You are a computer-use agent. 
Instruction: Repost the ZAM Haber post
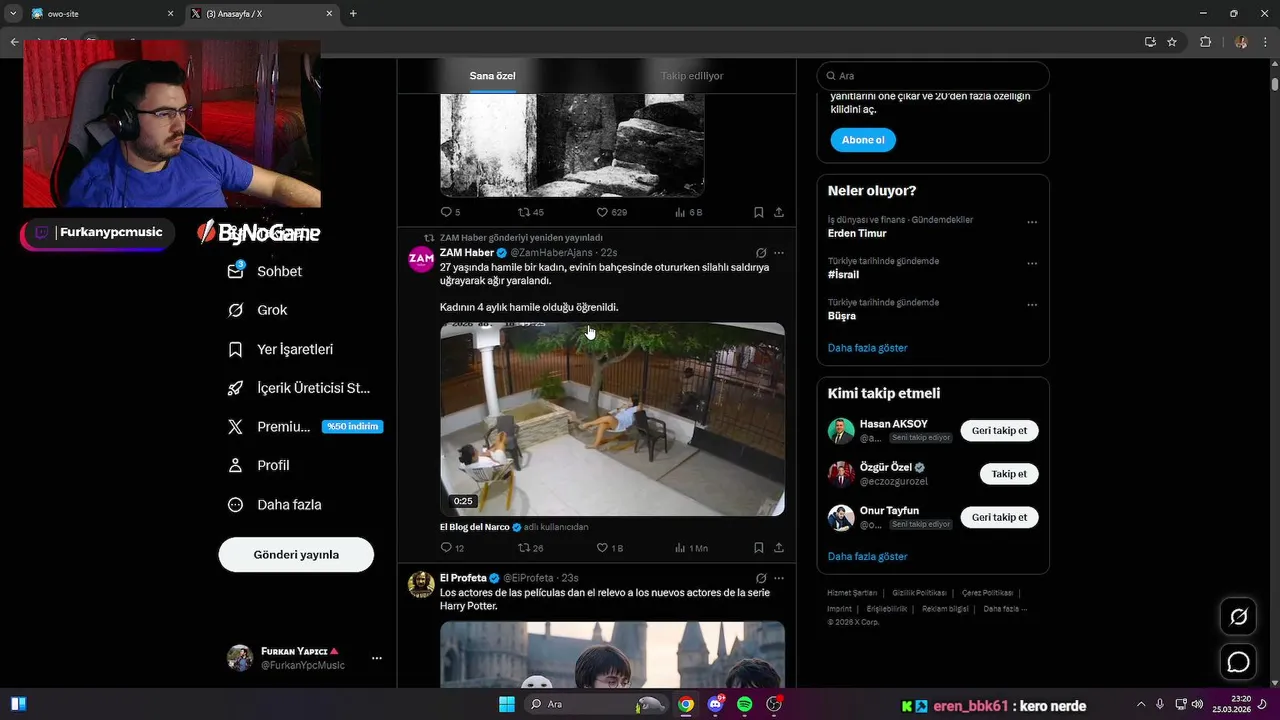[531, 548]
